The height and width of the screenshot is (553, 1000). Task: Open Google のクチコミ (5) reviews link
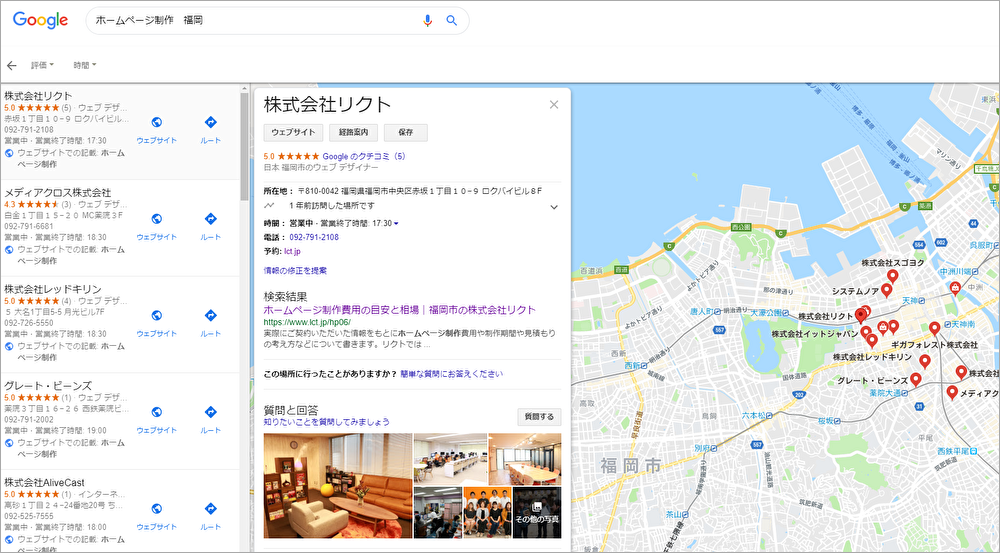click(364, 156)
